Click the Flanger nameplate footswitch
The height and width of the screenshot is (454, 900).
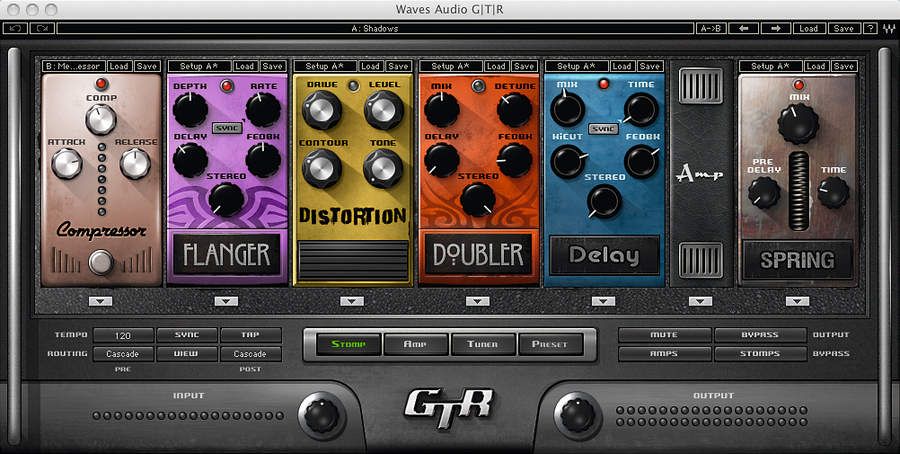click(227, 254)
